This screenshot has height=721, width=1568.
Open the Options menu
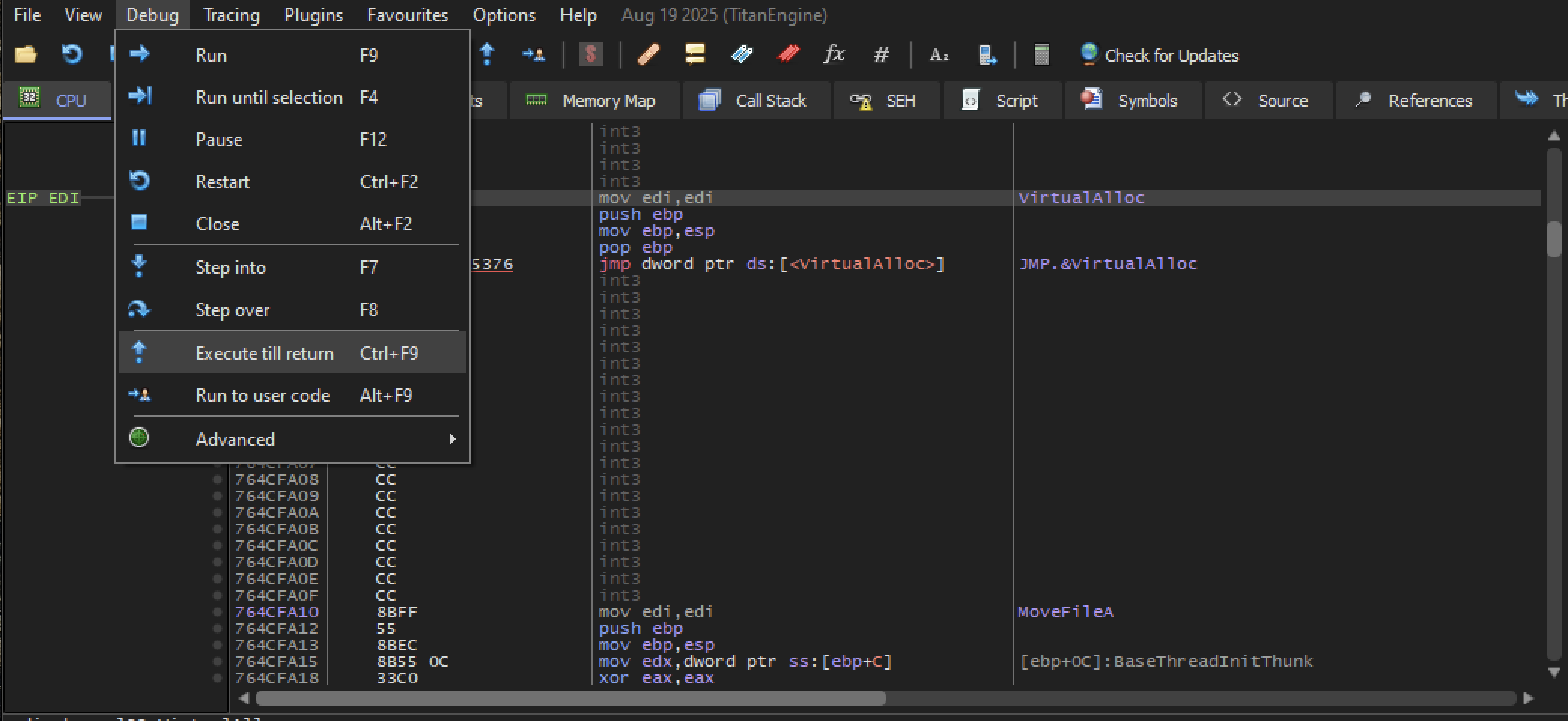504,15
